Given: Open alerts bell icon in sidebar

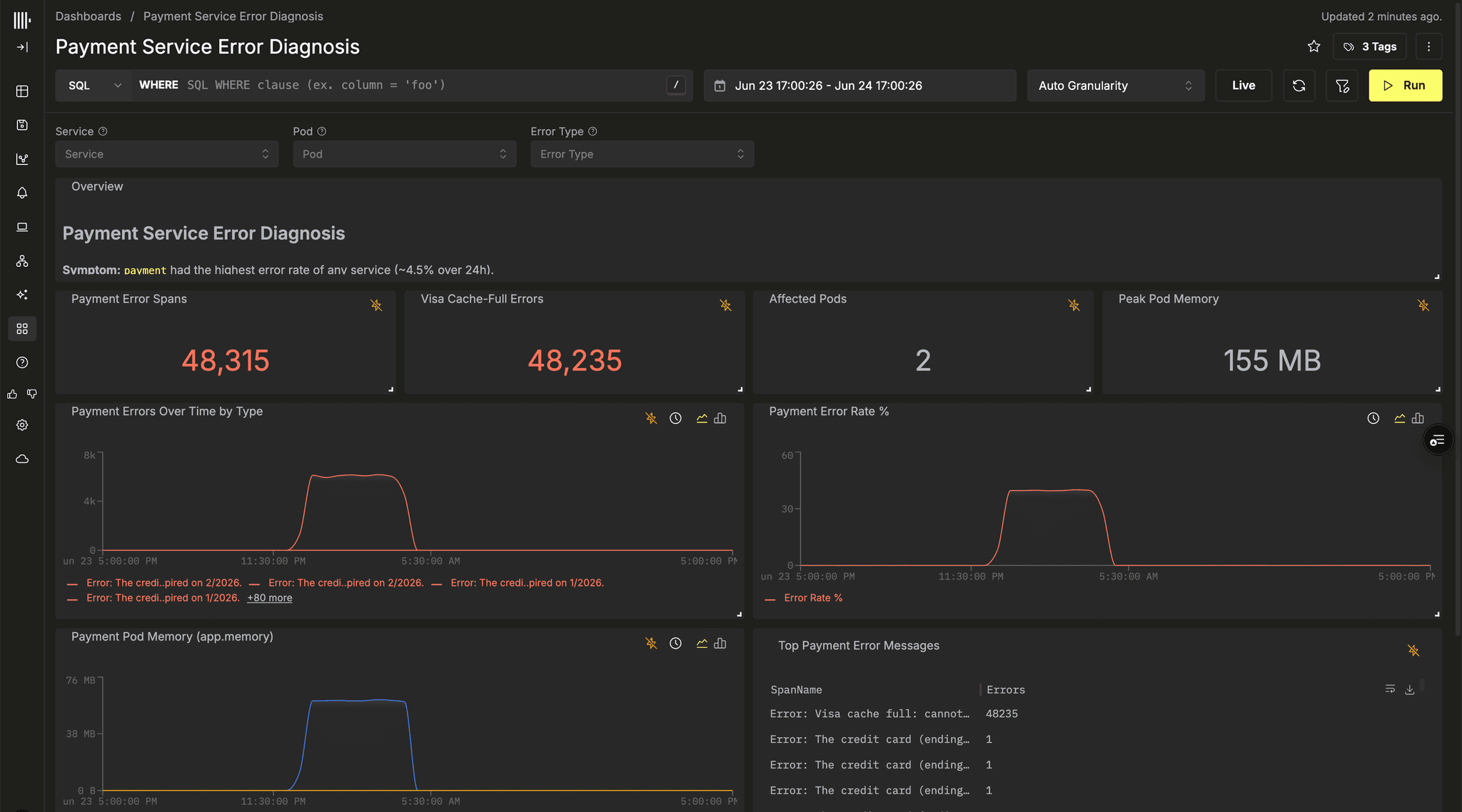Looking at the screenshot, I should (x=22, y=193).
